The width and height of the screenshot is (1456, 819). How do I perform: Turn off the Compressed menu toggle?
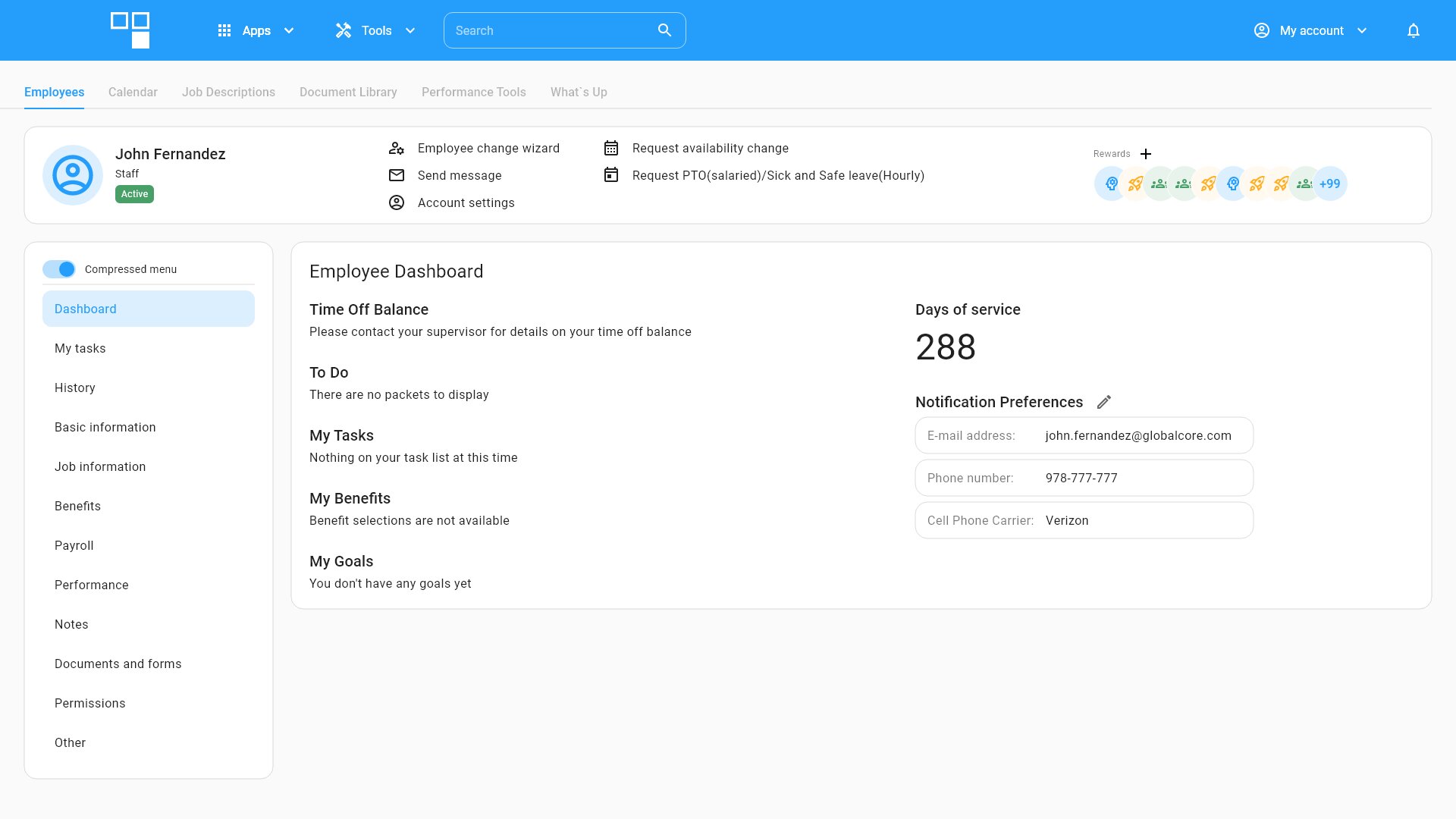59,269
